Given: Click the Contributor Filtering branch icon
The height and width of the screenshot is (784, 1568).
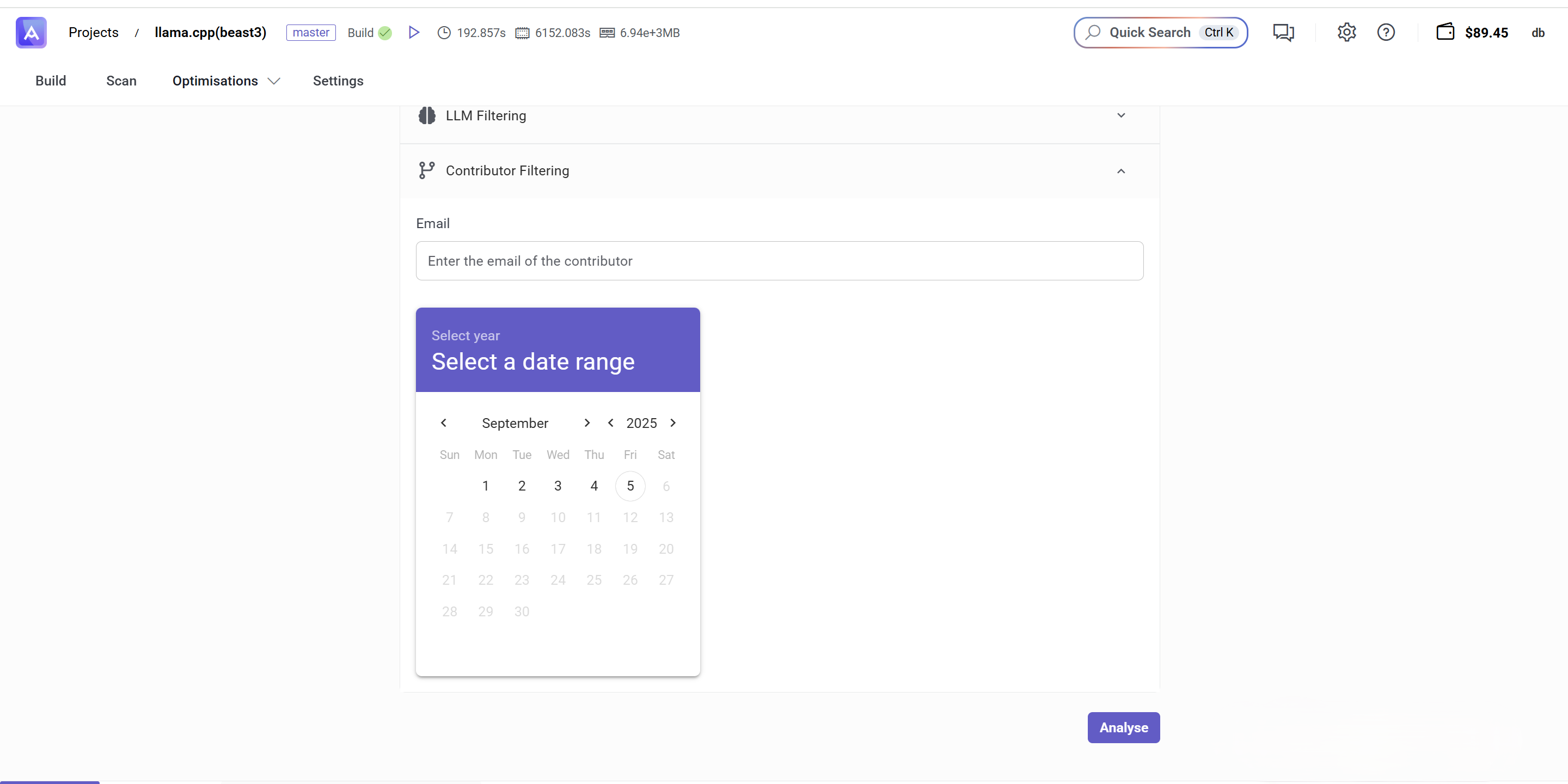Looking at the screenshot, I should pos(426,170).
